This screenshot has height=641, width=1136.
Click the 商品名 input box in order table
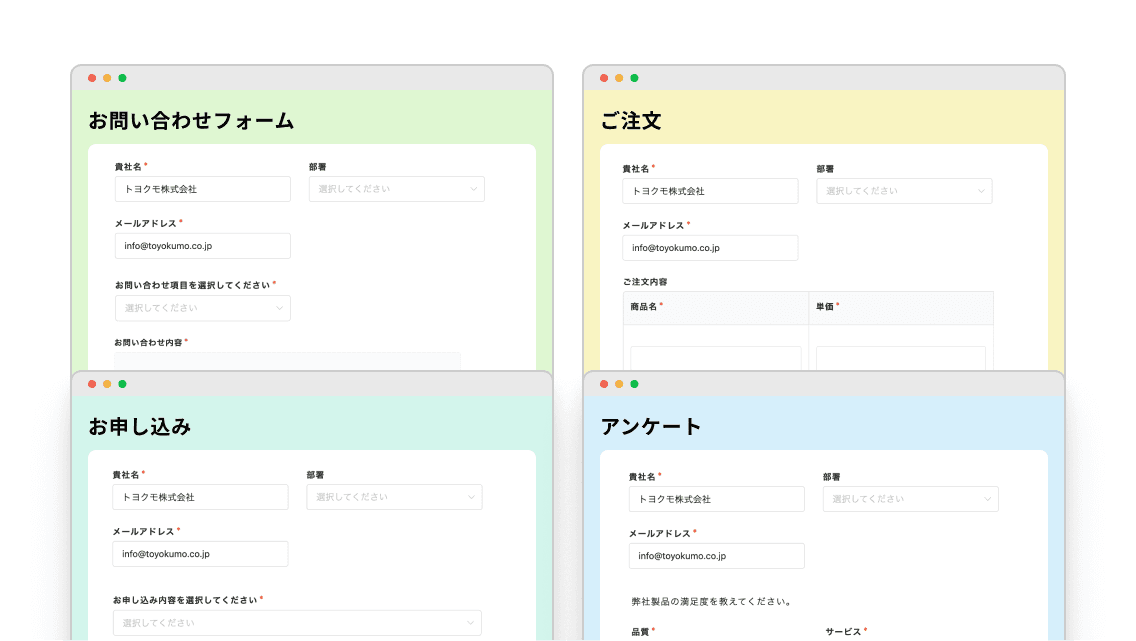tap(715, 359)
